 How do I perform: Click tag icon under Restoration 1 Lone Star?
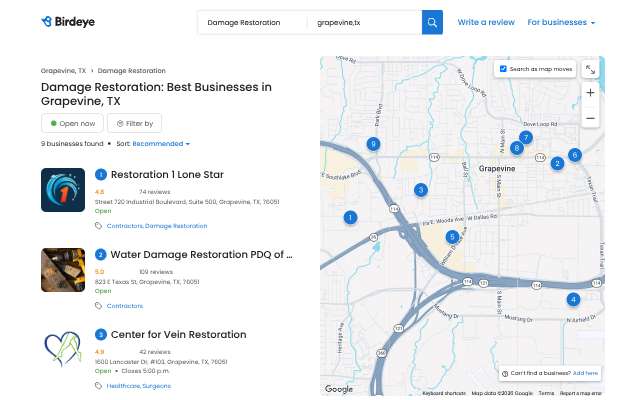(x=98, y=226)
